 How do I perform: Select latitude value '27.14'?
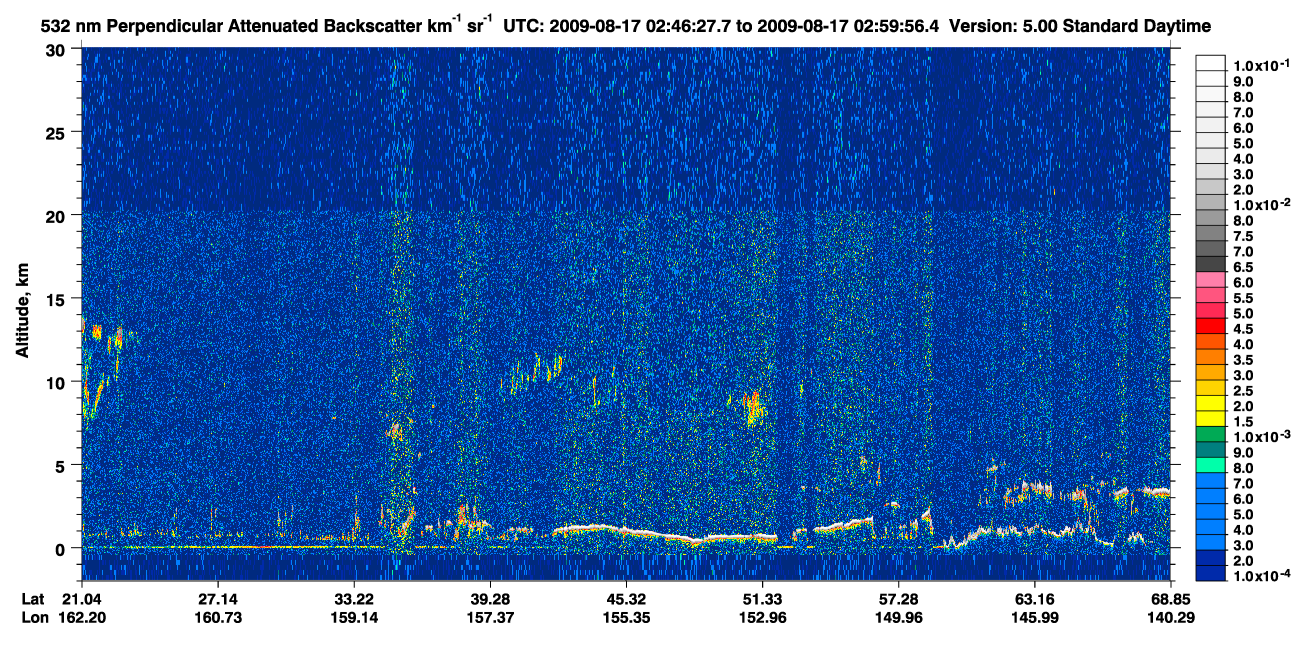click(217, 599)
